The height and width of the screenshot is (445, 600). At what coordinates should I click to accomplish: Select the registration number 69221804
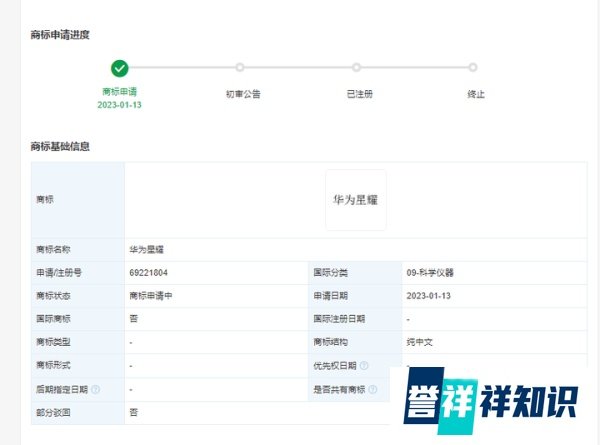coord(148,273)
